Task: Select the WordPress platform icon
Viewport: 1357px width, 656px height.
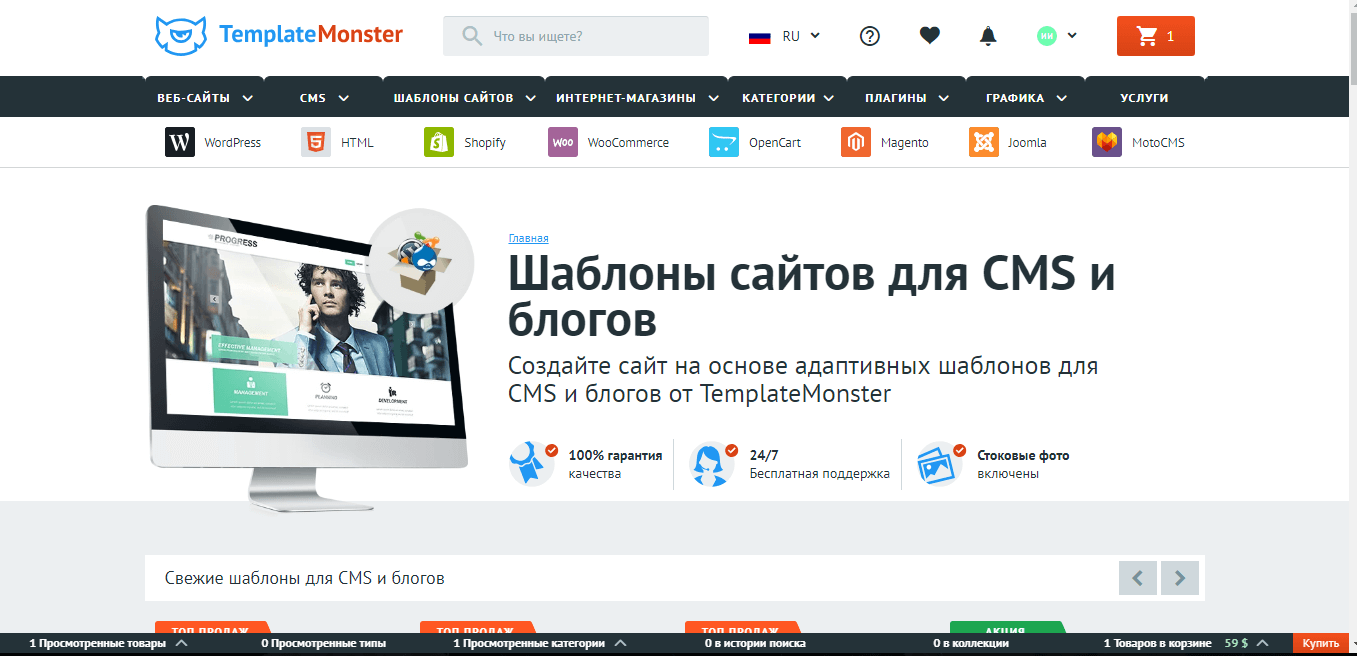Action: pos(180,142)
